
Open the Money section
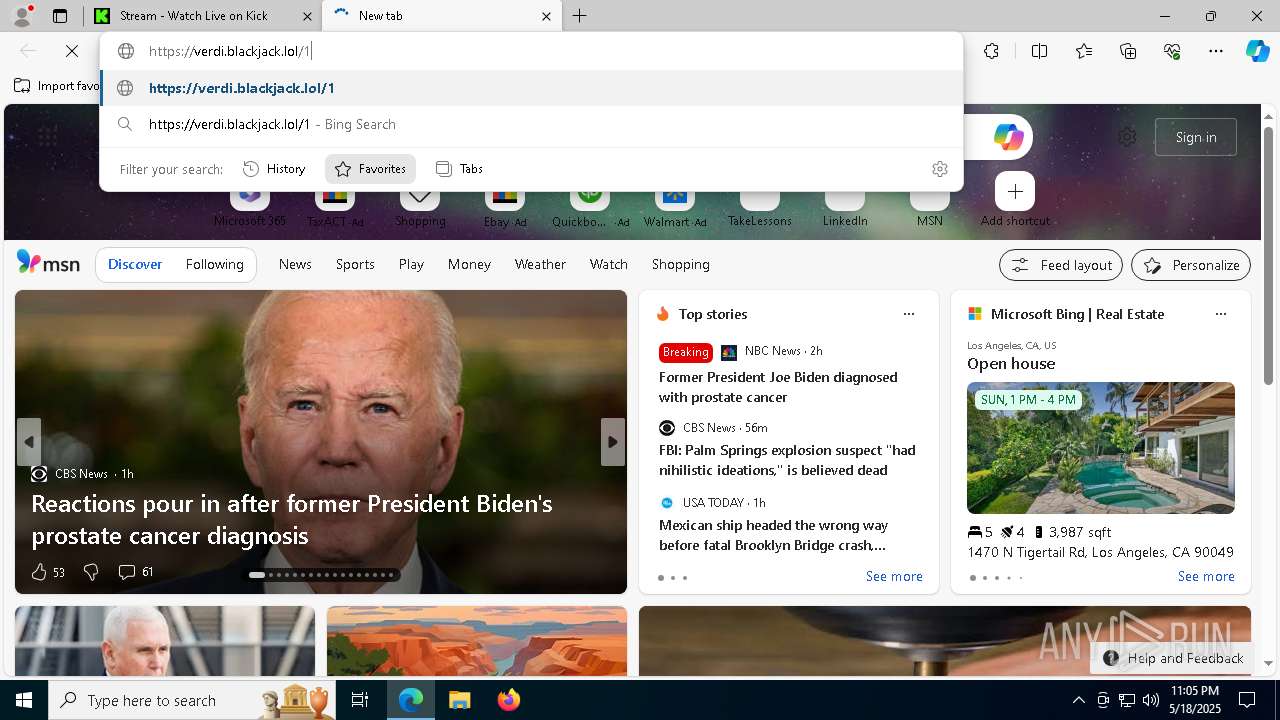point(469,264)
